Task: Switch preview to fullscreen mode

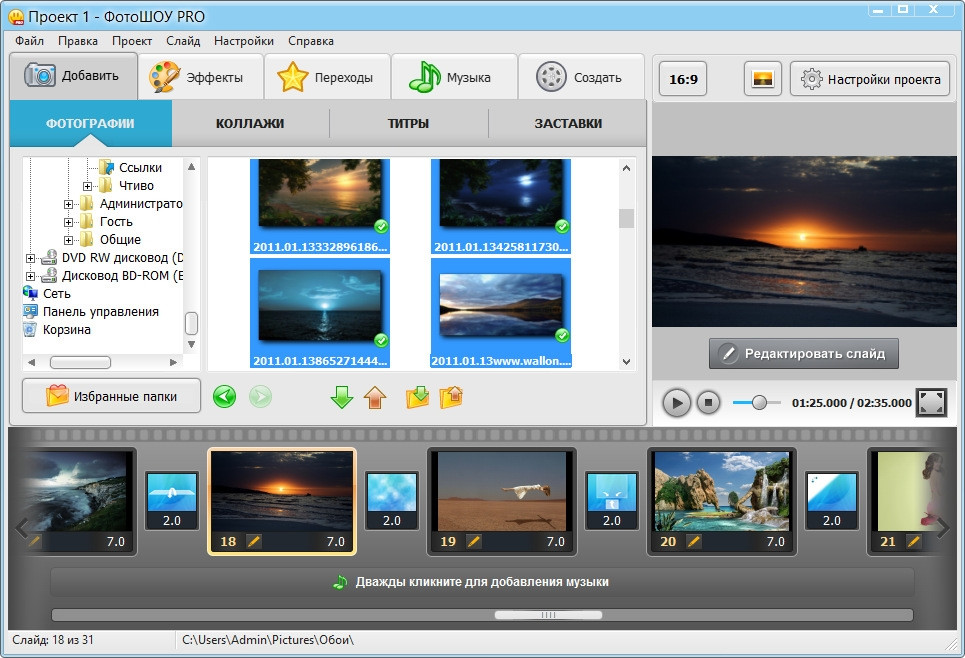Action: click(931, 403)
